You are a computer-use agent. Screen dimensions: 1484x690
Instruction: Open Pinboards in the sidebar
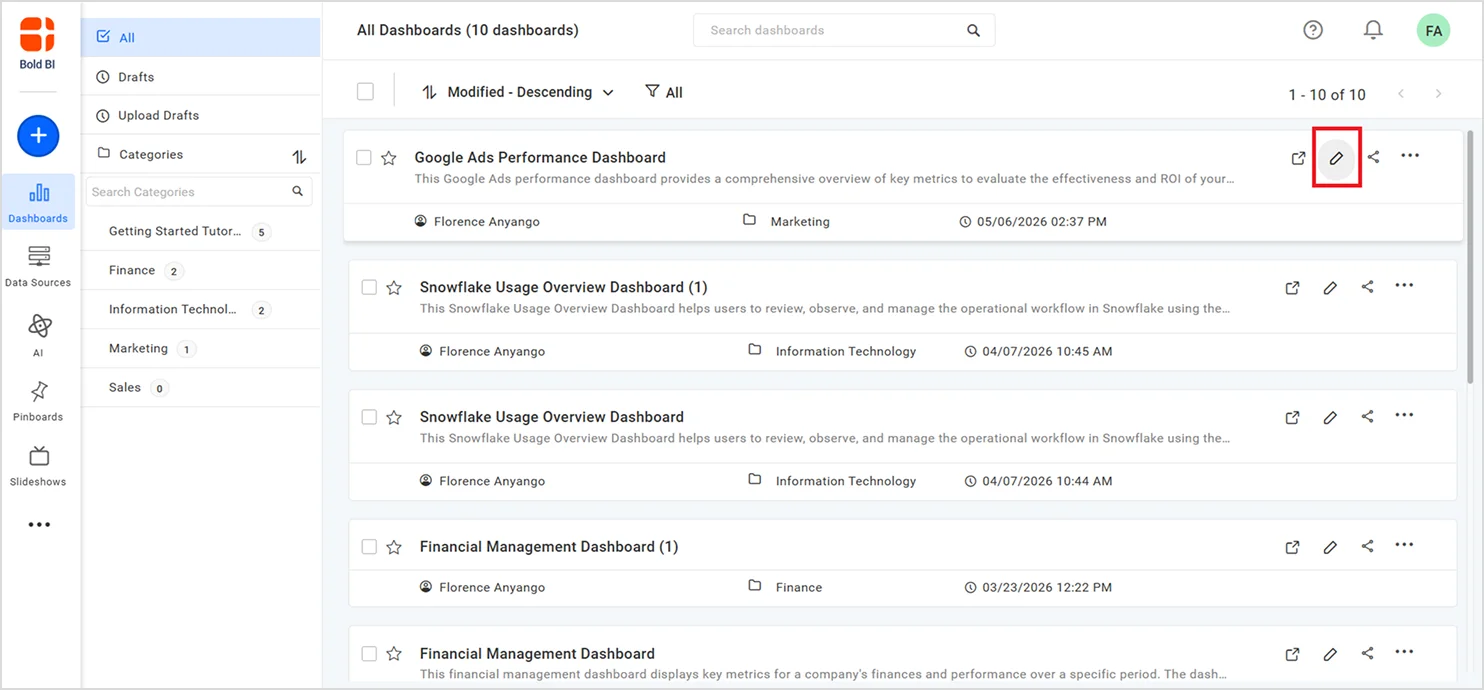point(38,401)
